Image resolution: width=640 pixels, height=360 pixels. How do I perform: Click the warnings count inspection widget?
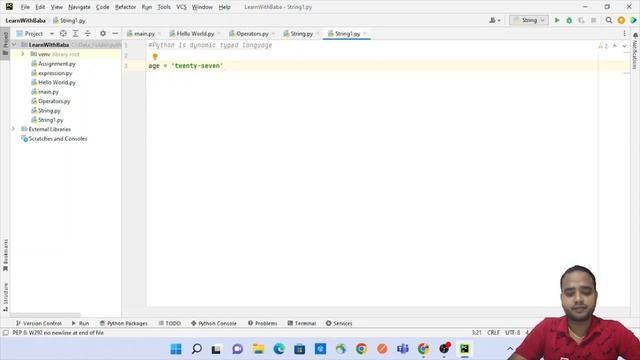[603, 46]
